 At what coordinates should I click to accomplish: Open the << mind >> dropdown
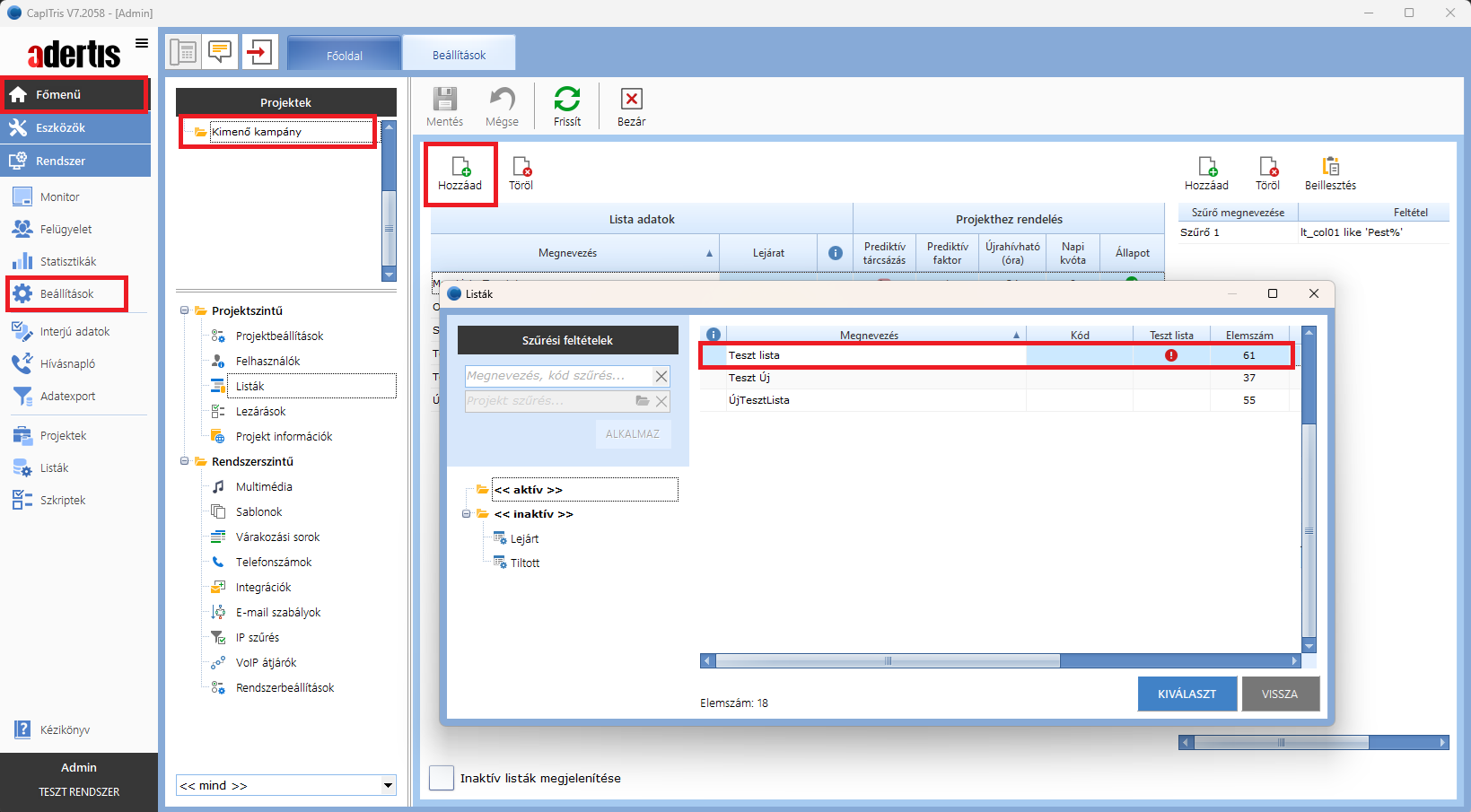coord(388,785)
